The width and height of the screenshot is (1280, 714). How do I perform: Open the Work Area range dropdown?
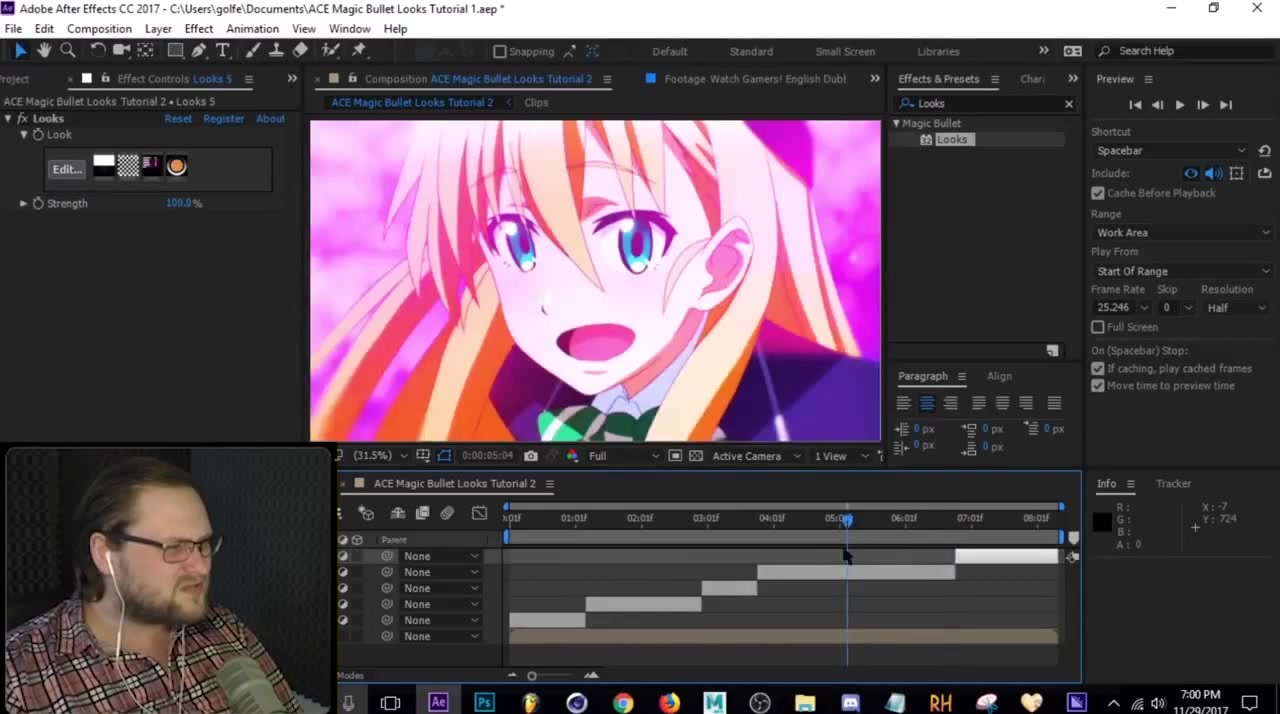(1182, 232)
